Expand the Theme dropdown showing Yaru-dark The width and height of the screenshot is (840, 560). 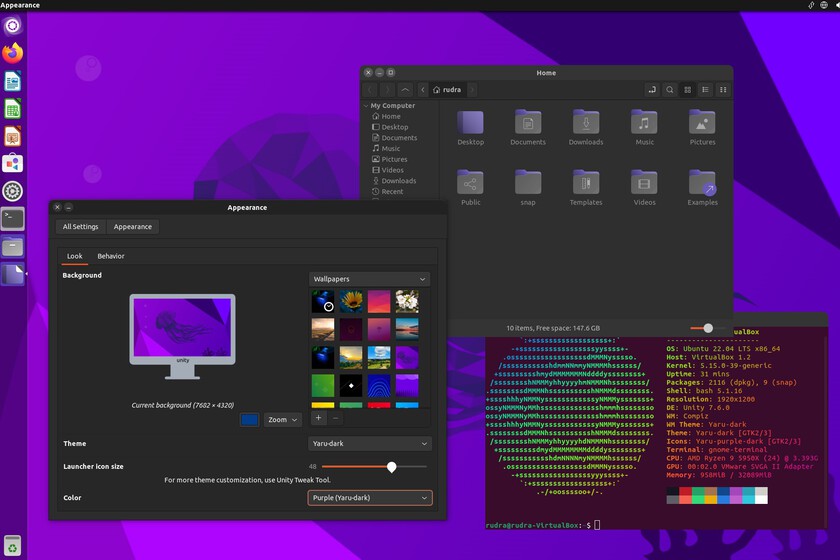(370, 443)
